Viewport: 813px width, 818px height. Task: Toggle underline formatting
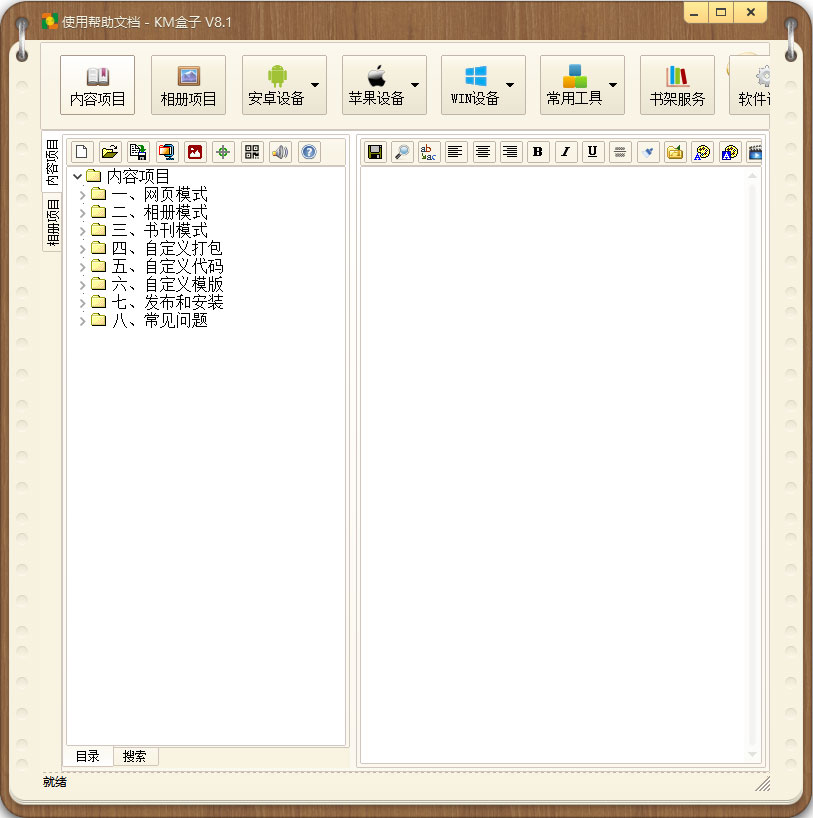tap(593, 152)
